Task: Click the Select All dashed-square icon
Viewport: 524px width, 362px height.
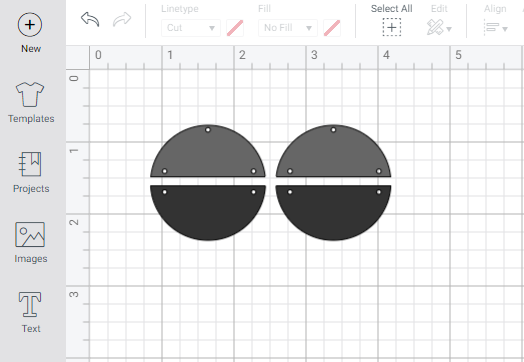Action: pyautogui.click(x=392, y=27)
